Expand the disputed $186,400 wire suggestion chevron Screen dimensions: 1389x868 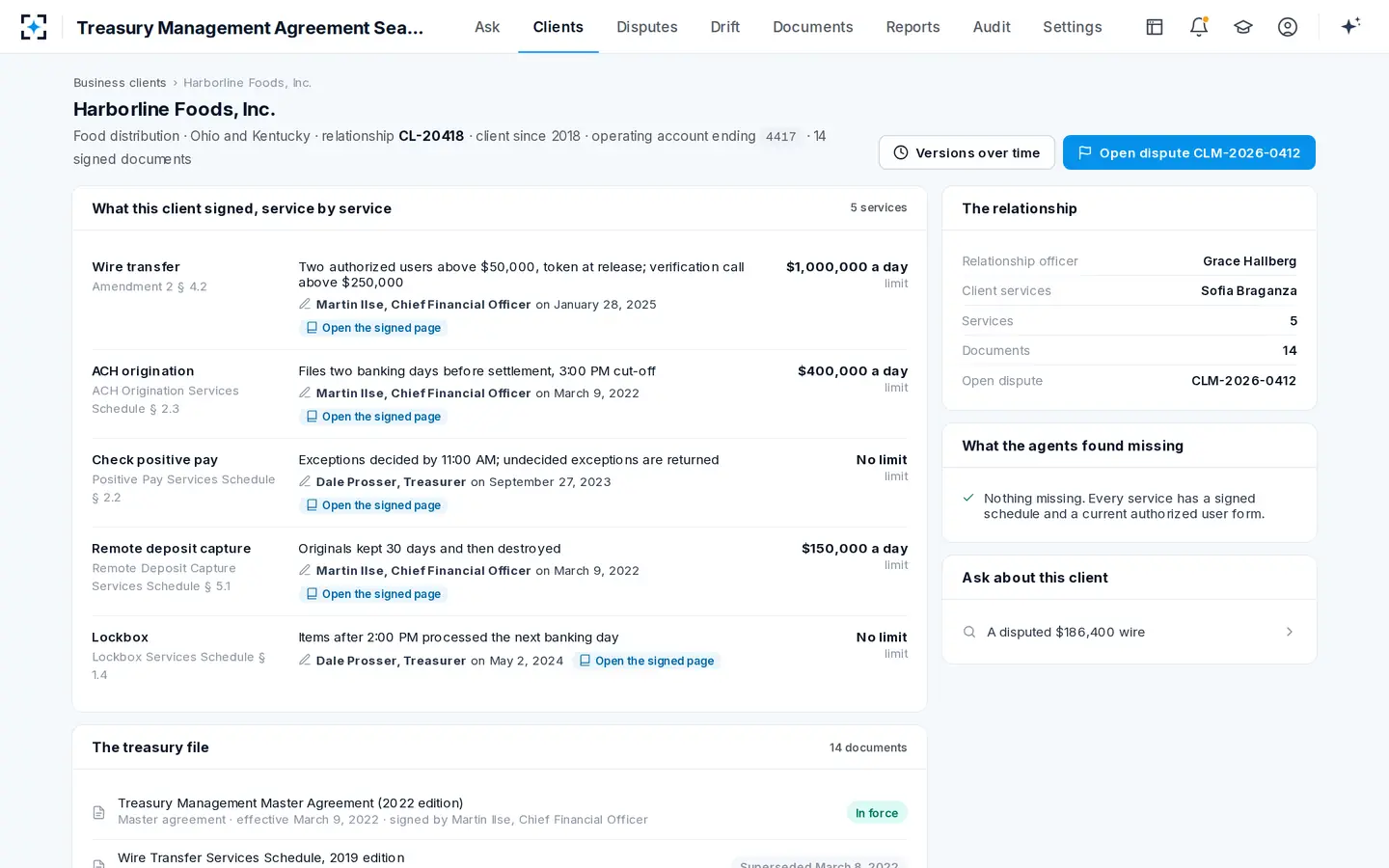coord(1290,632)
